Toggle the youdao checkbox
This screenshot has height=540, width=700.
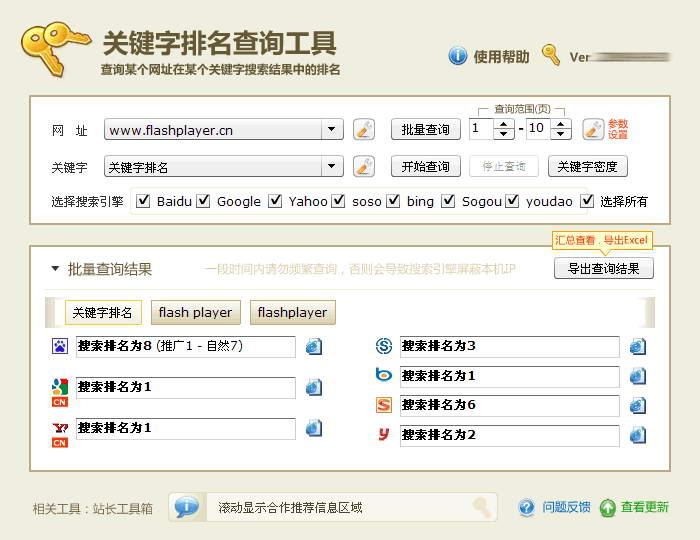click(x=512, y=201)
